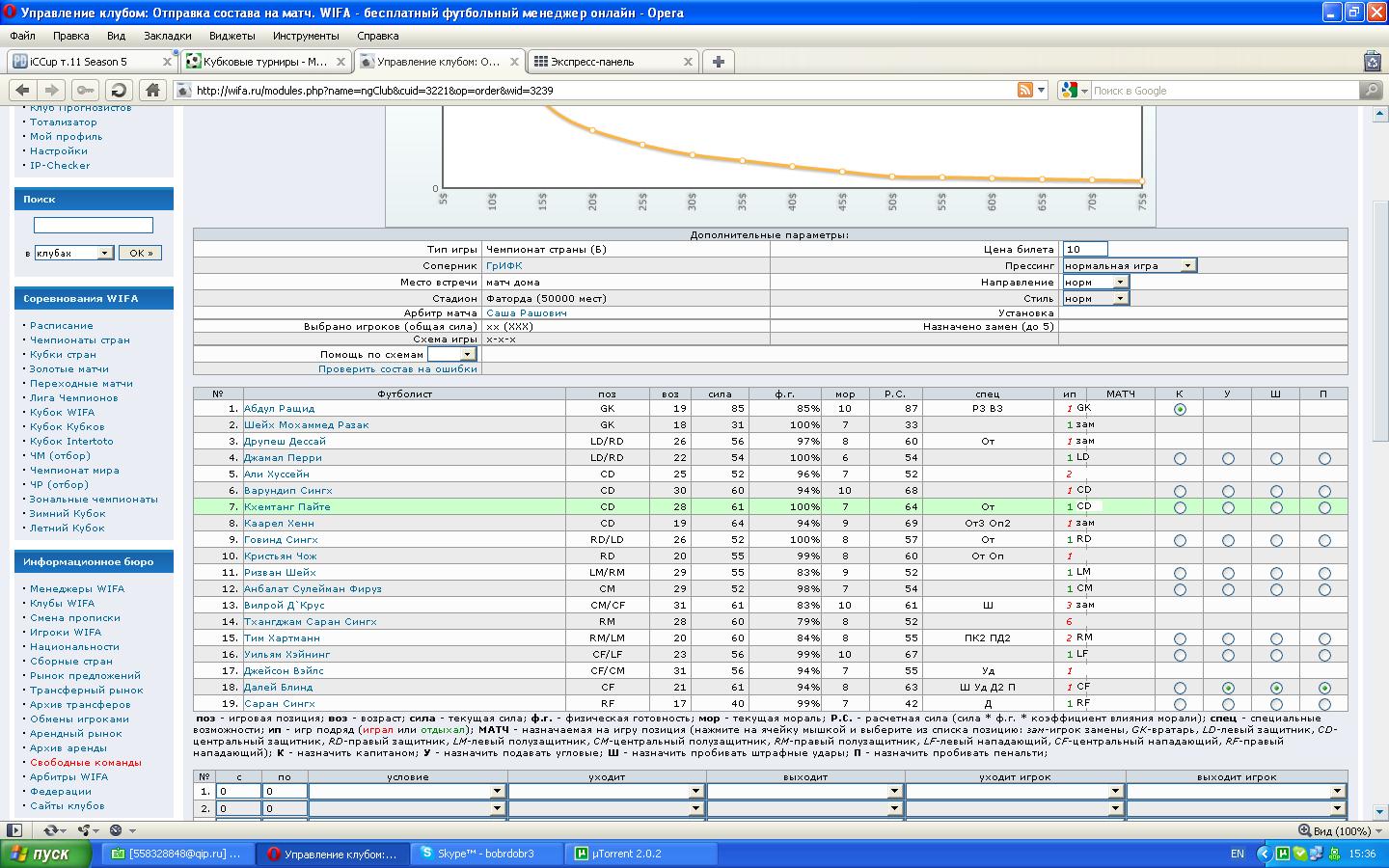The width and height of the screenshot is (1389, 868).
Task: Open the Помощь по схемам dropdown
Action: [451, 354]
